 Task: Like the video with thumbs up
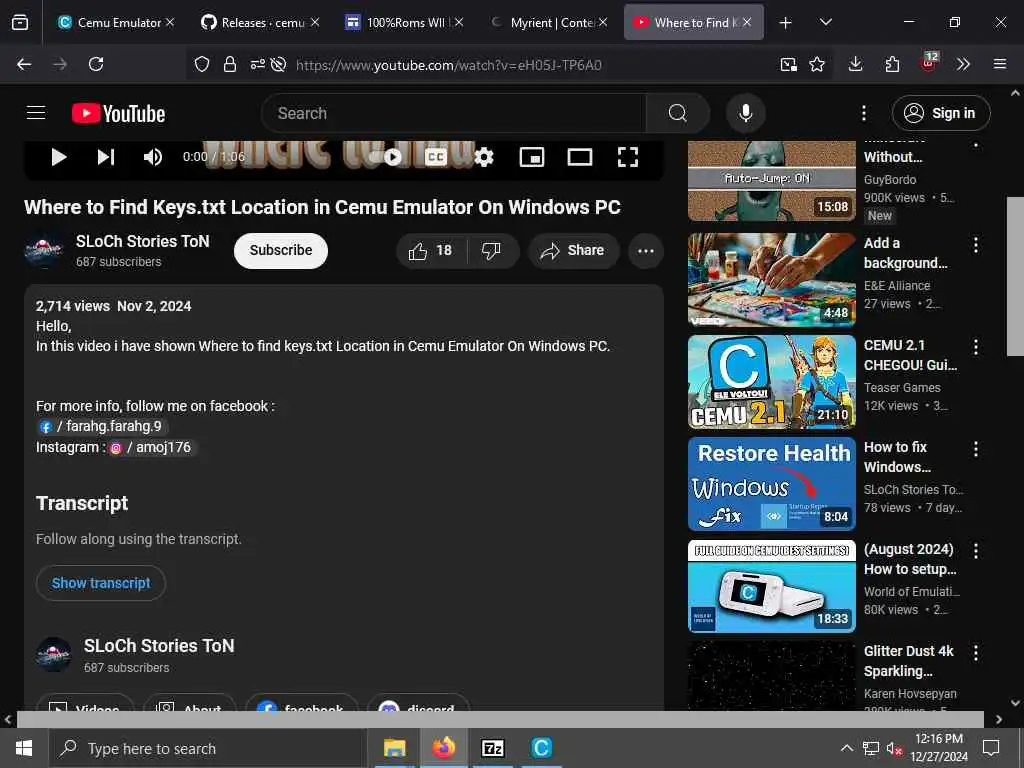(431, 250)
